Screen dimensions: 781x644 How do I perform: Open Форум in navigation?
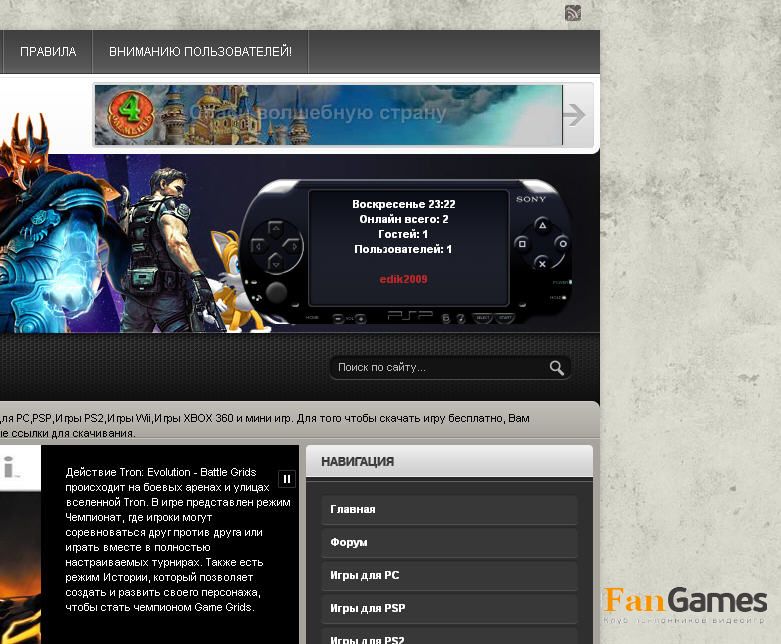coord(449,542)
